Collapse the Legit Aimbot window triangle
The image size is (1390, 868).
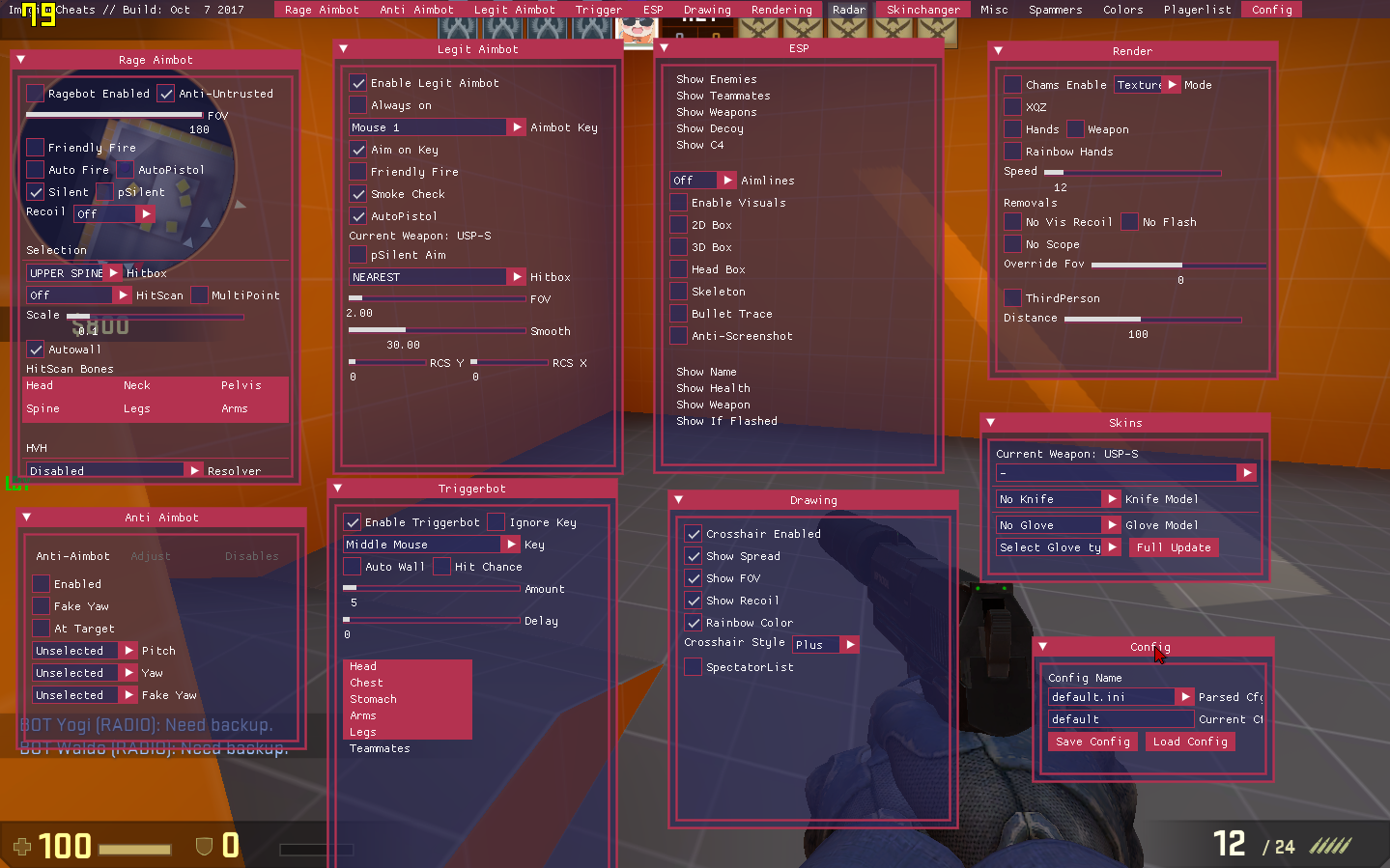[x=343, y=48]
